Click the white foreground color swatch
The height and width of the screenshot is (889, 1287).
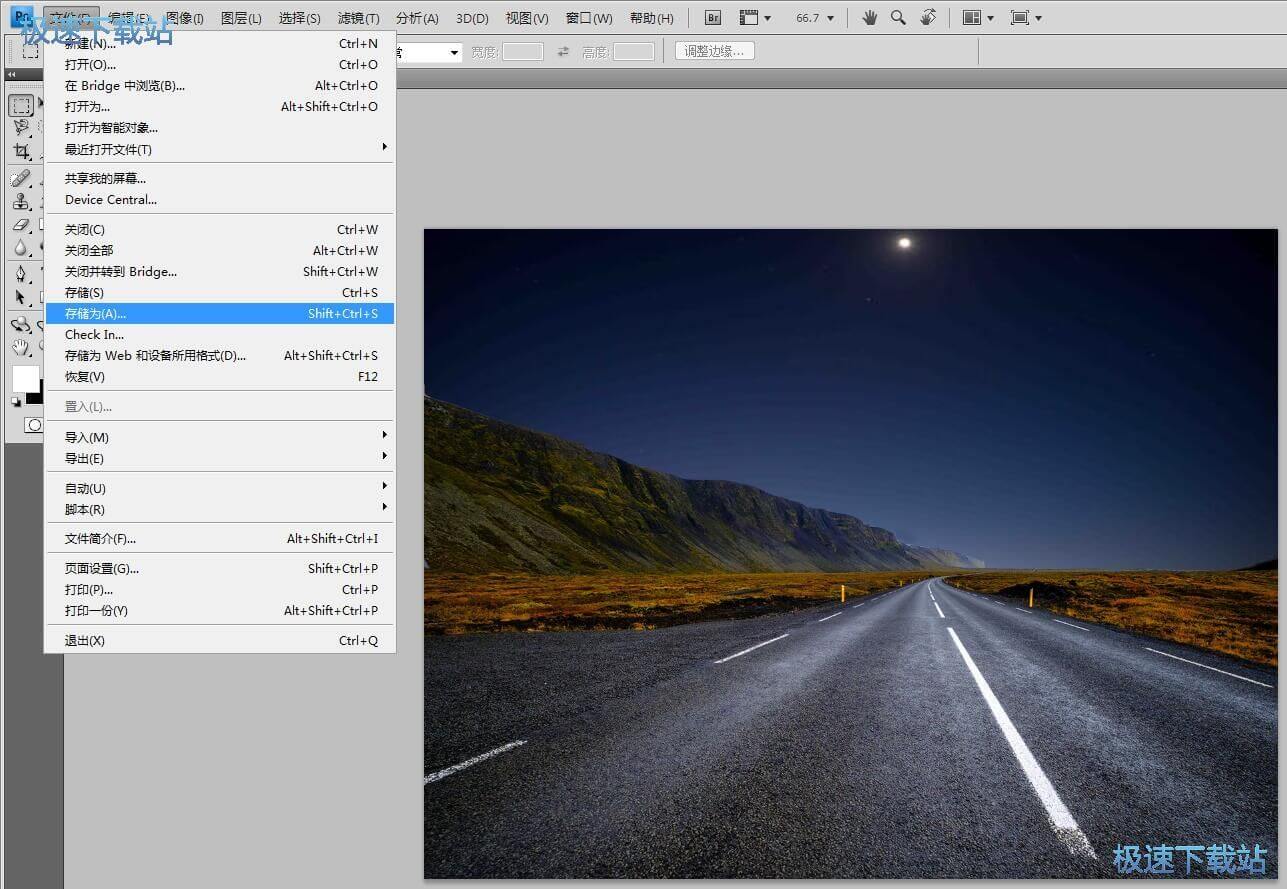(x=24, y=378)
